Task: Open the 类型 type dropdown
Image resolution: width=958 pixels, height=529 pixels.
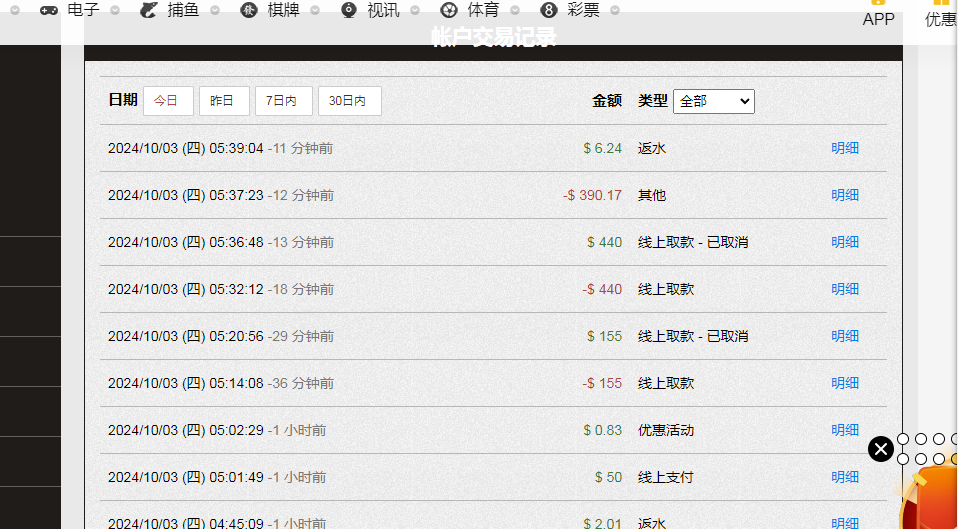Action: click(x=713, y=101)
